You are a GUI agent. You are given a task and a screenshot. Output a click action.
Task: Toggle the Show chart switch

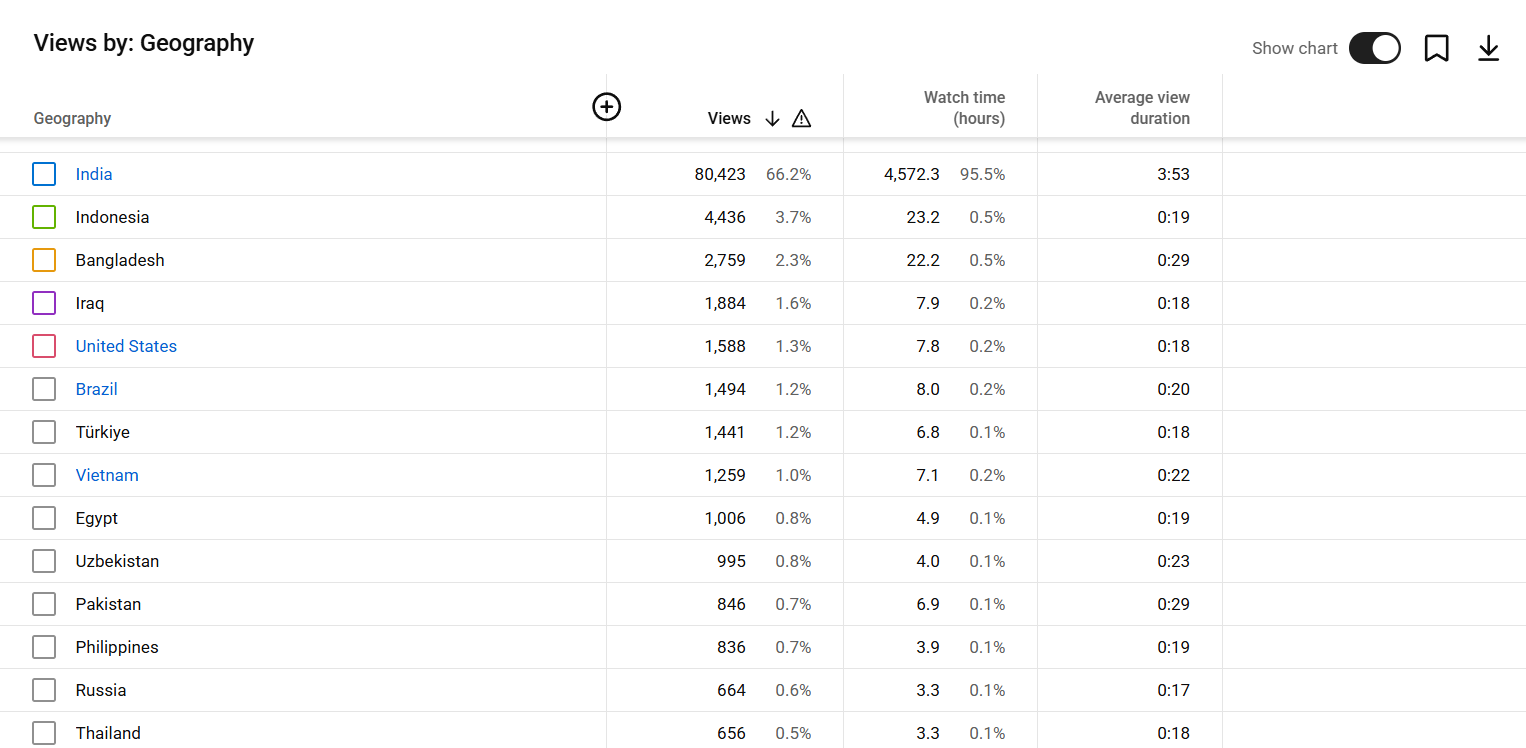pos(1374,48)
